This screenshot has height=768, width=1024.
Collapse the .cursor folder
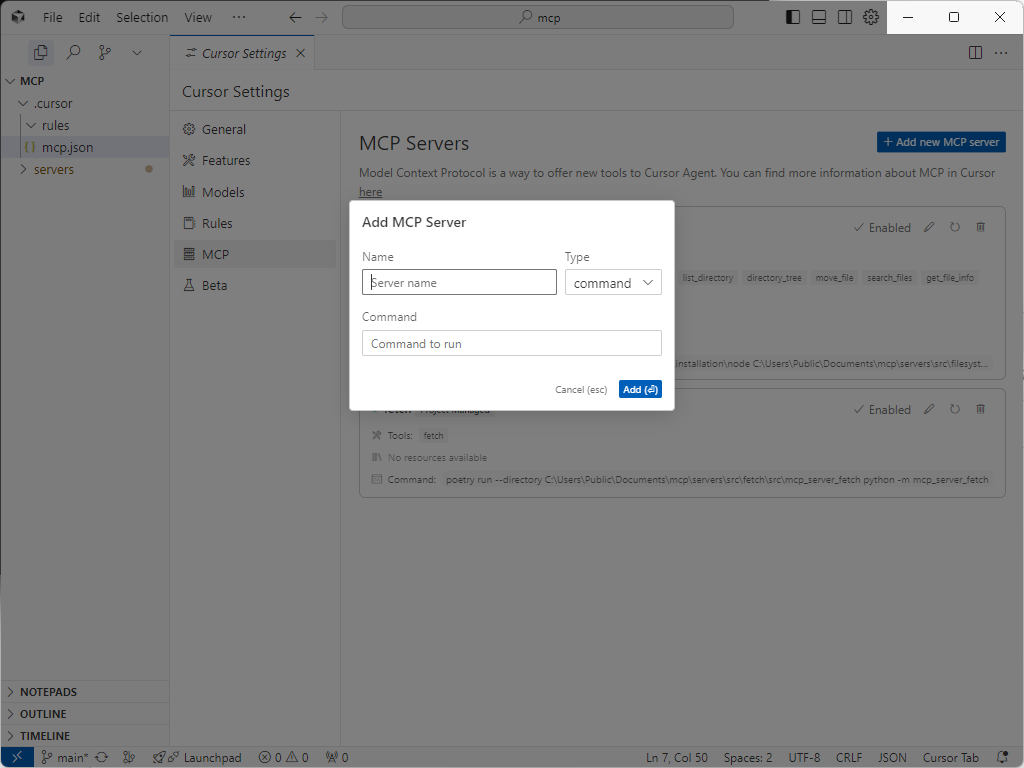(x=55, y=103)
